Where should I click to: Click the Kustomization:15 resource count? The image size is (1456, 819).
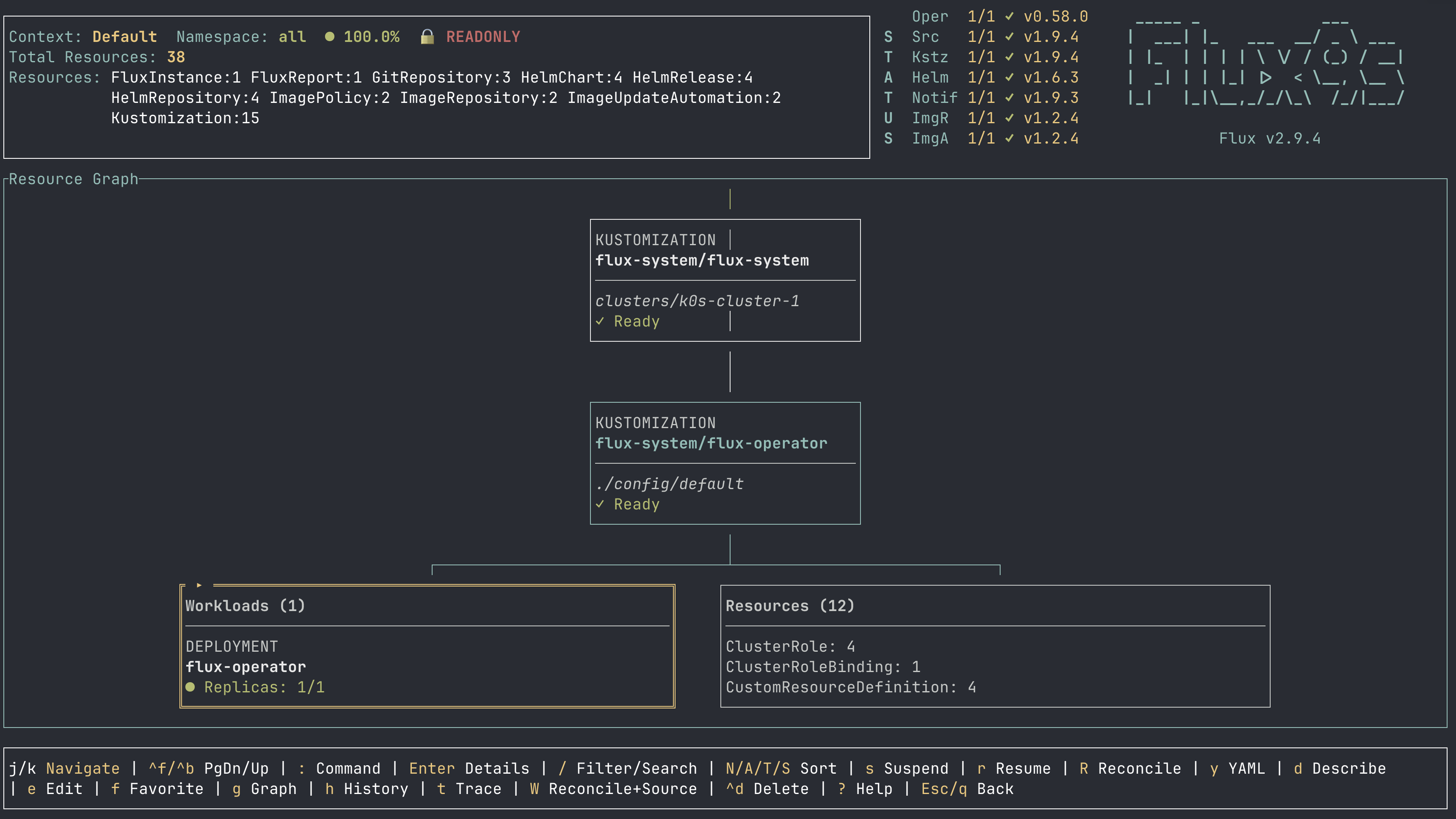[x=185, y=118]
